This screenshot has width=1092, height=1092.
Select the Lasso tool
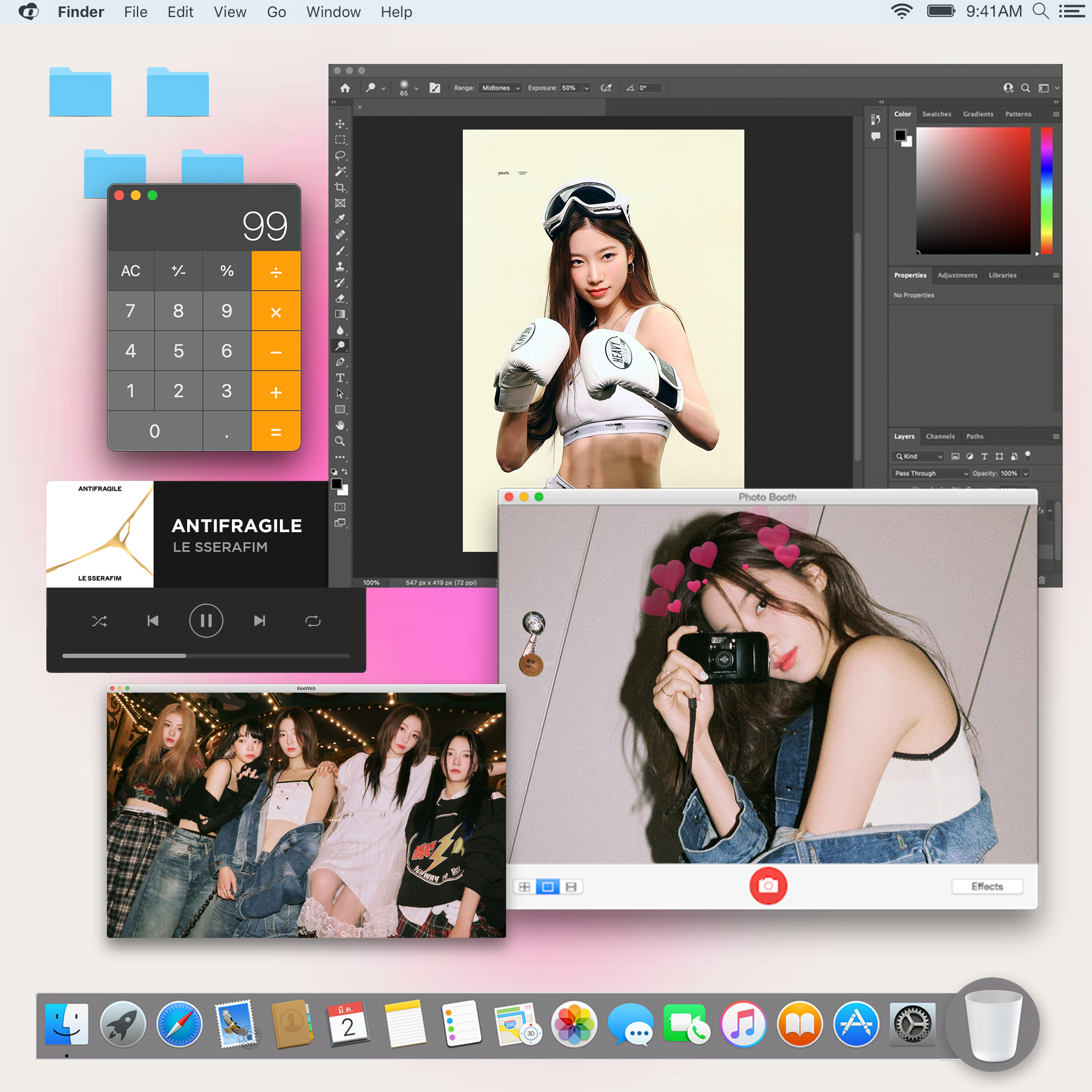pos(340,156)
